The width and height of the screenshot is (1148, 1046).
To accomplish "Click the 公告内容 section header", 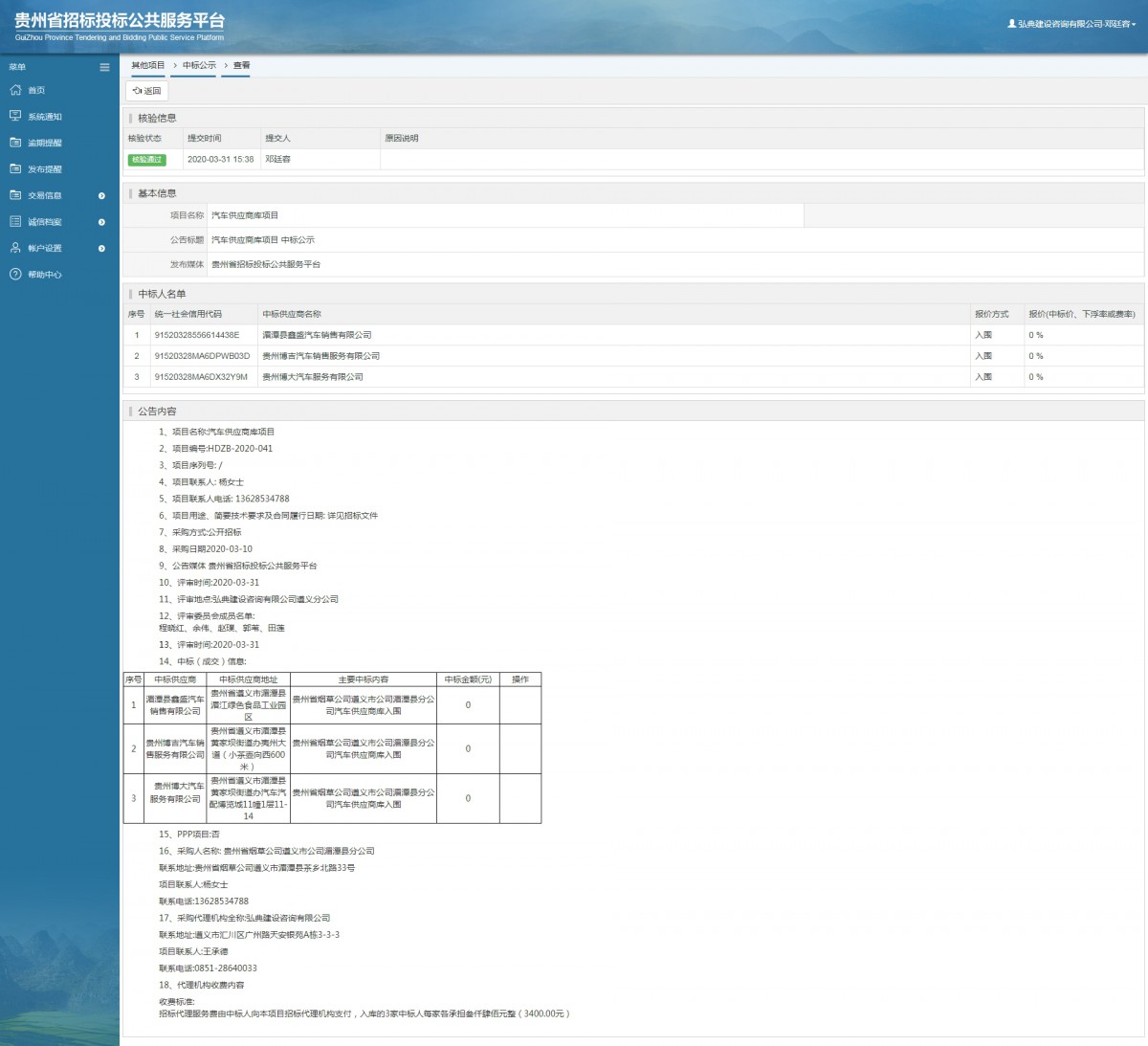I will point(157,411).
